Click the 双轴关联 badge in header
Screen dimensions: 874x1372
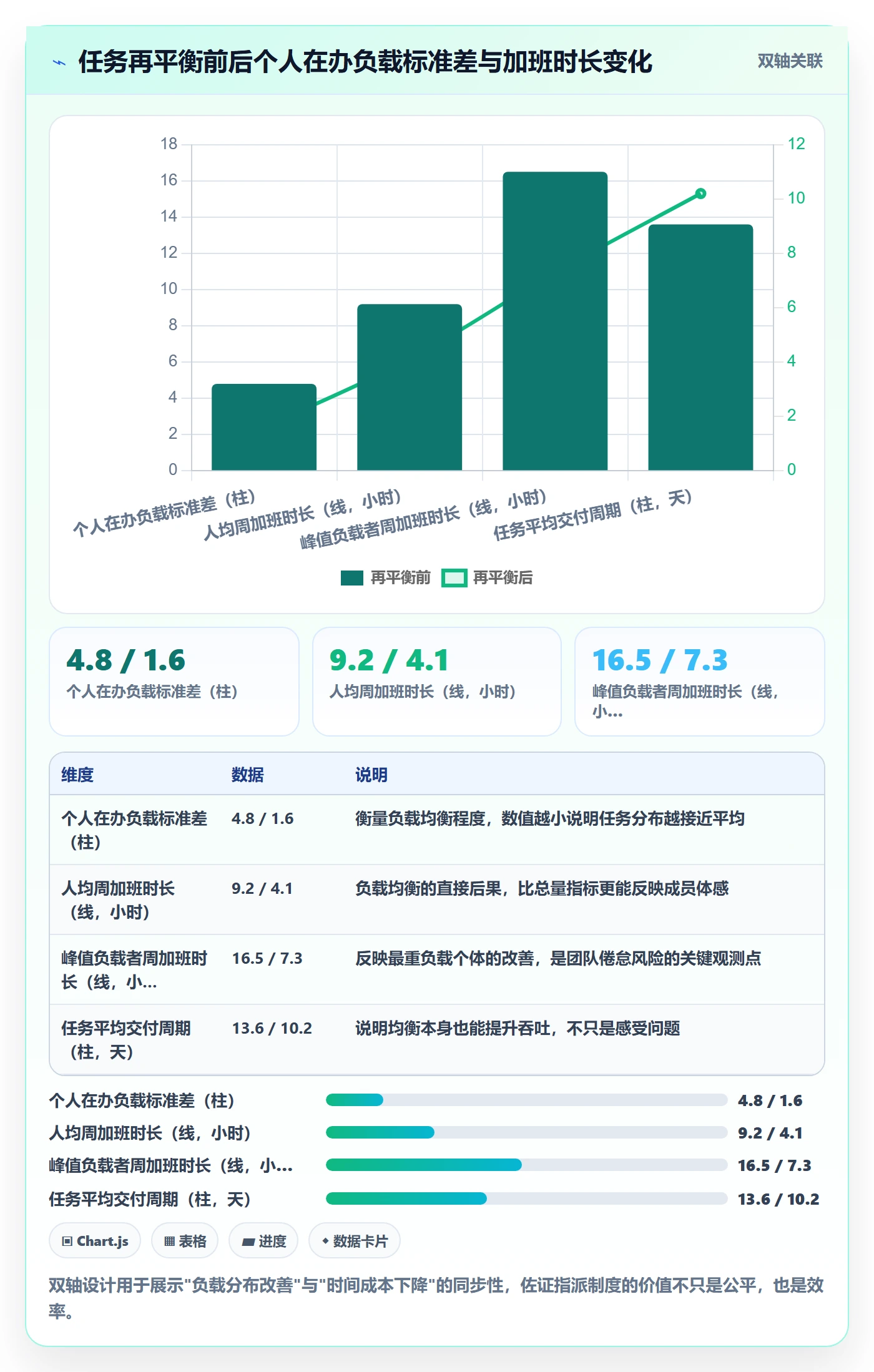coord(790,61)
